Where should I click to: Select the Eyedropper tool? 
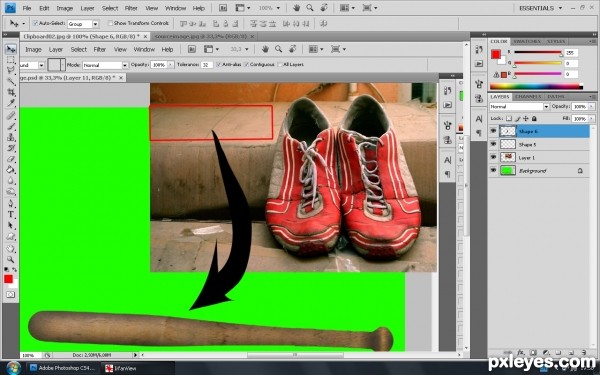11,103
